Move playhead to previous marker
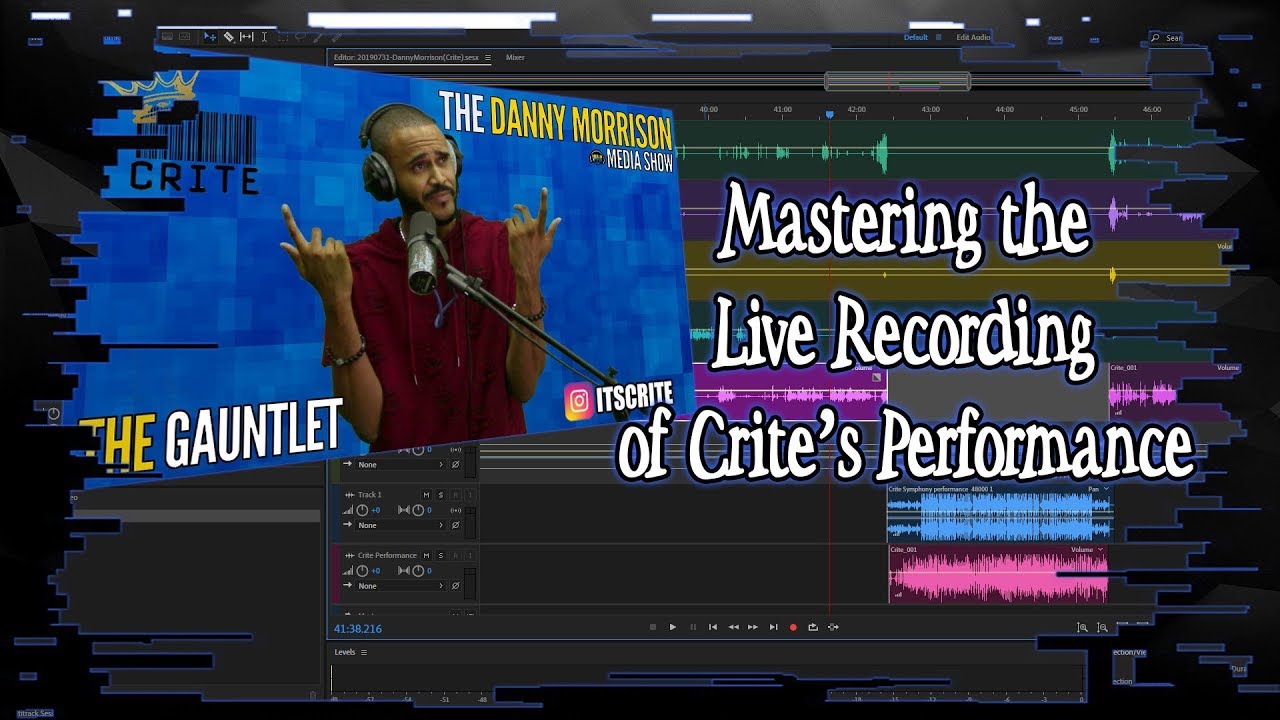Viewport: 1280px width, 720px height. coord(713,627)
